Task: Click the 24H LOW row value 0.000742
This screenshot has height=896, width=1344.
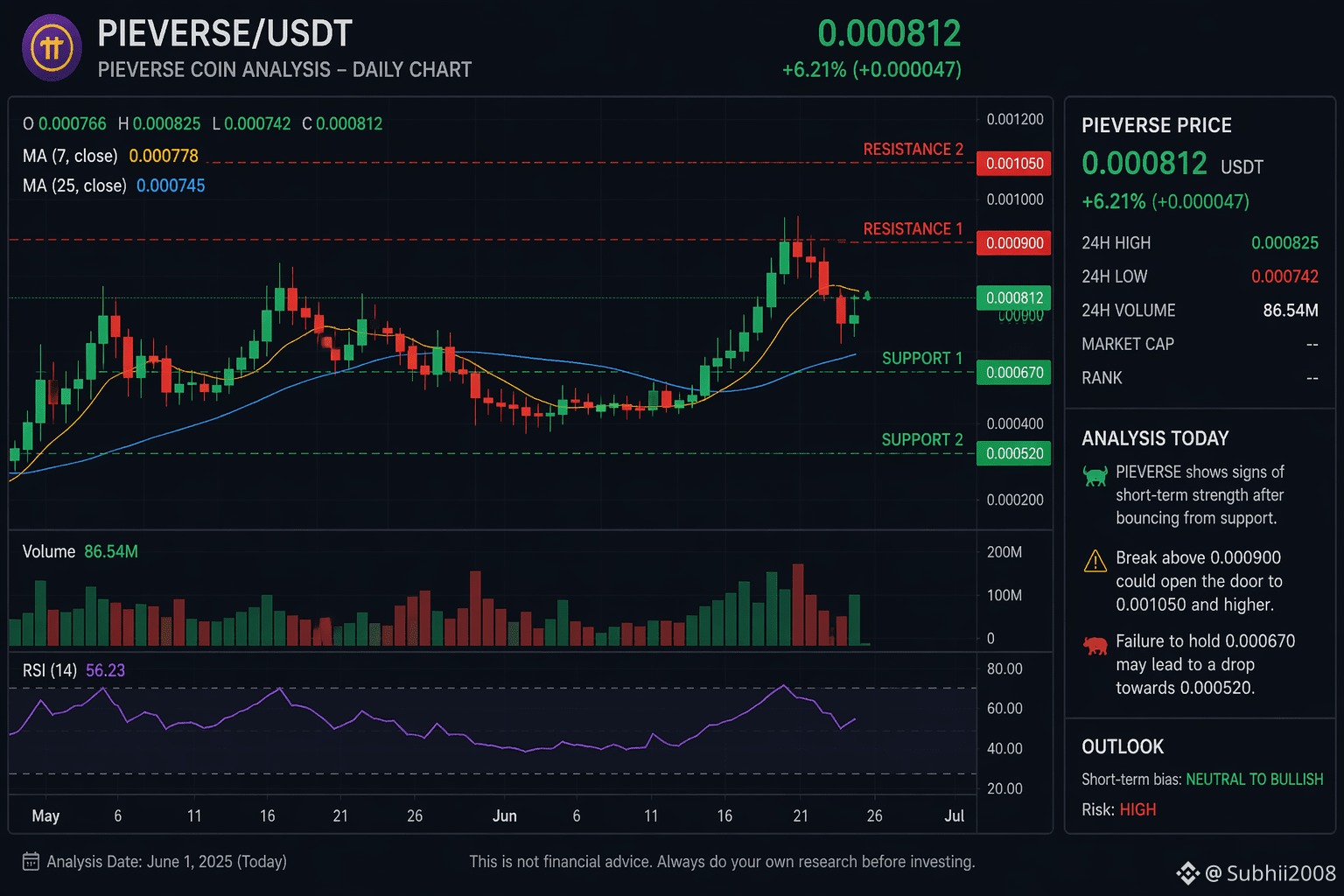Action: 1284,277
